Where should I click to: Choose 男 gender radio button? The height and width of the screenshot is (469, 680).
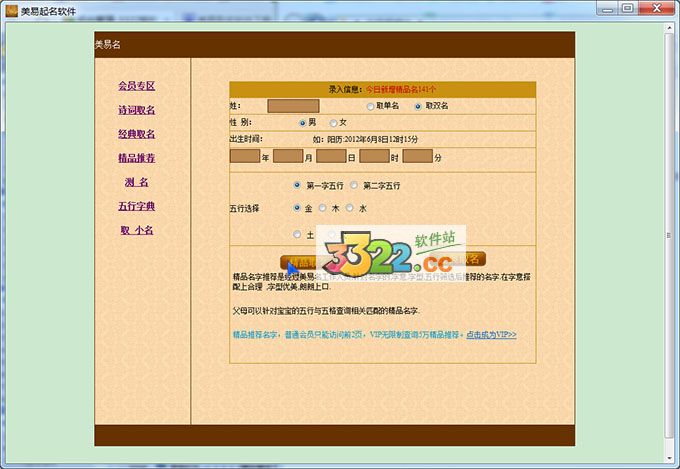(303, 123)
